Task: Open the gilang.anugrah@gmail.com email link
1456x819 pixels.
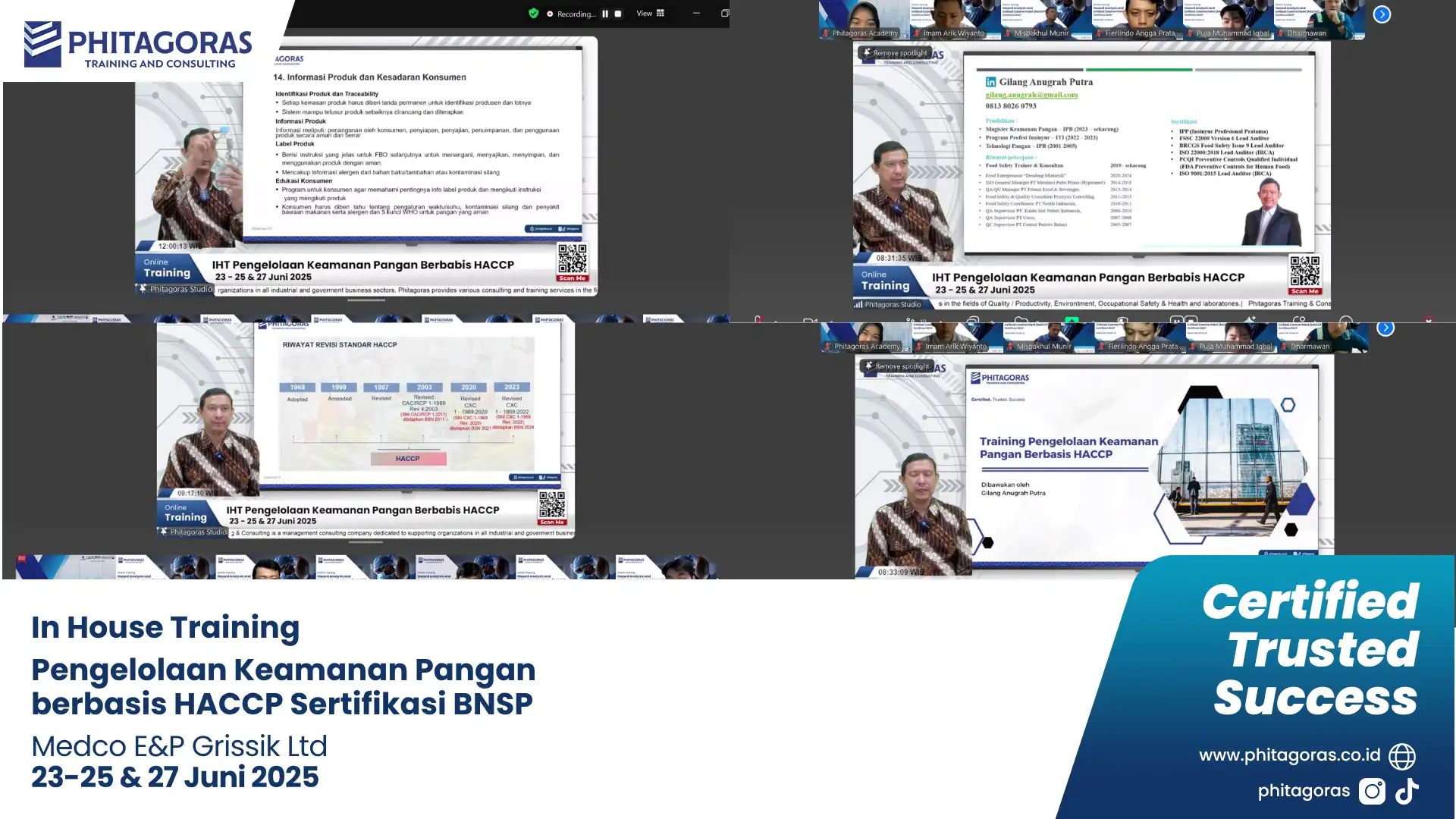Action: (1031, 95)
